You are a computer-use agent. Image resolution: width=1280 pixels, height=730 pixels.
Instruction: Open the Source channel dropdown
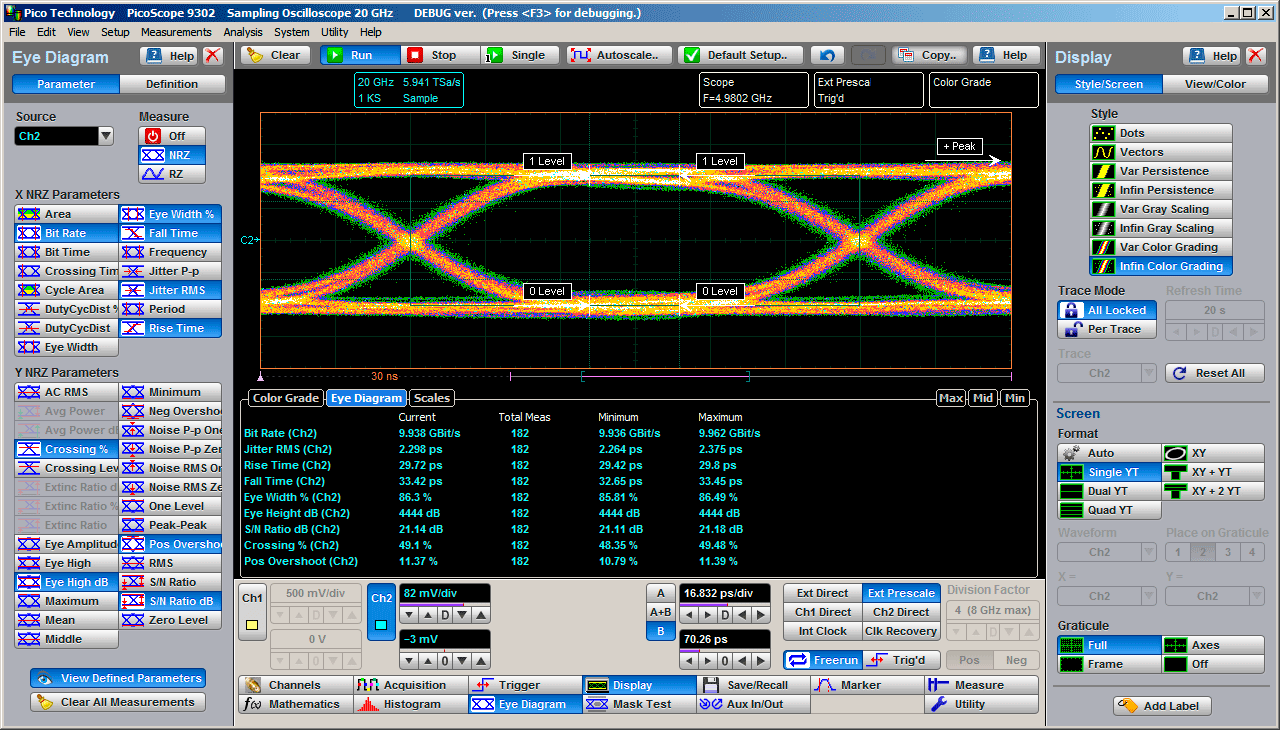[106, 136]
